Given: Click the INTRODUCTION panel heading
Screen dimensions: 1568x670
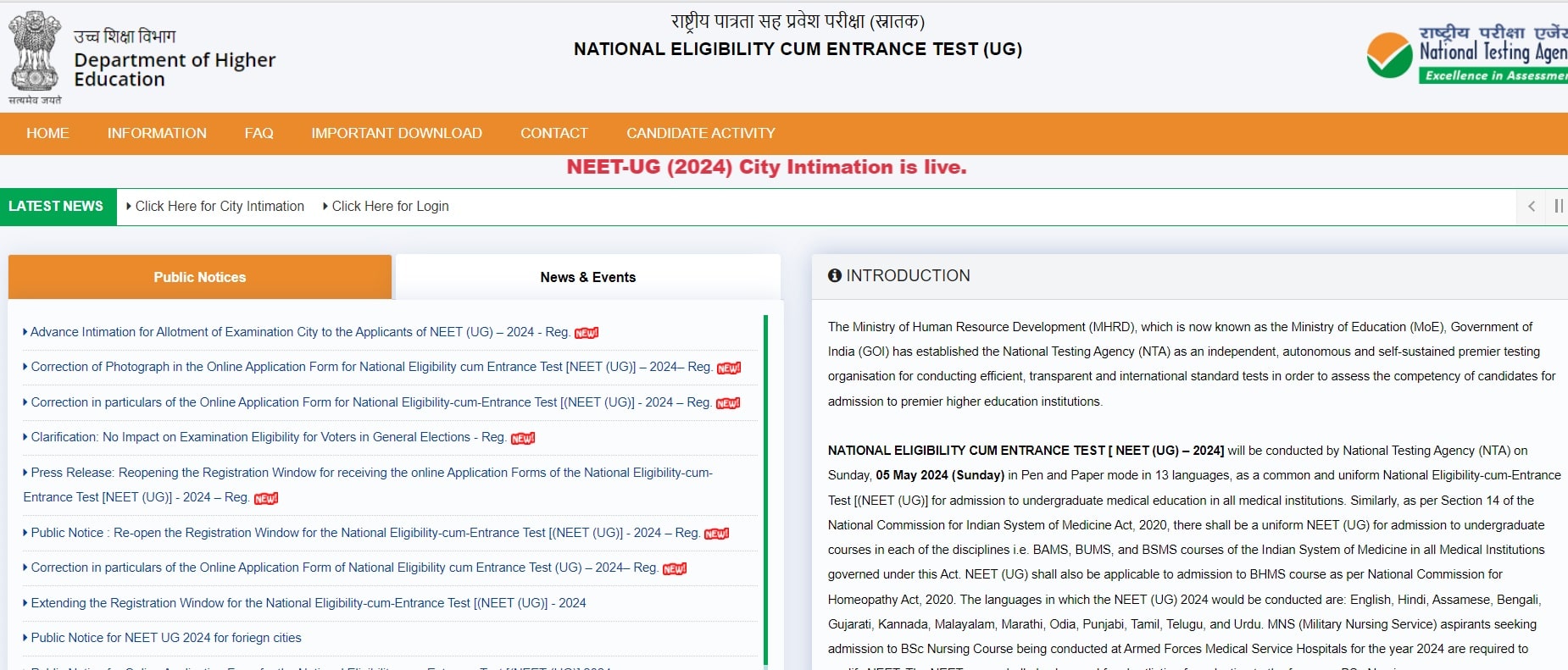Looking at the screenshot, I should click(x=908, y=275).
